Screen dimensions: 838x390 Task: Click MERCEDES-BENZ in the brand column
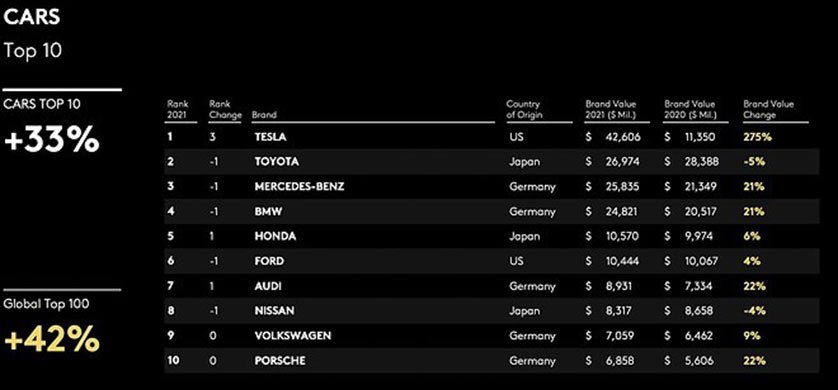299,186
